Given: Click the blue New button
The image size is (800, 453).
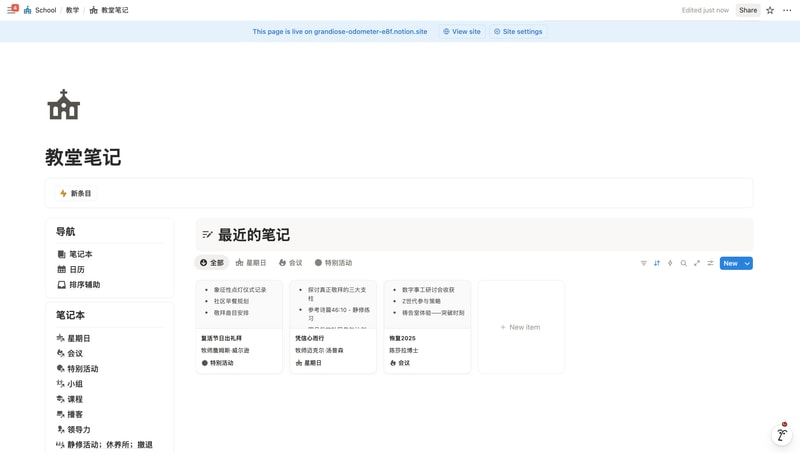Looking at the screenshot, I should [731, 263].
